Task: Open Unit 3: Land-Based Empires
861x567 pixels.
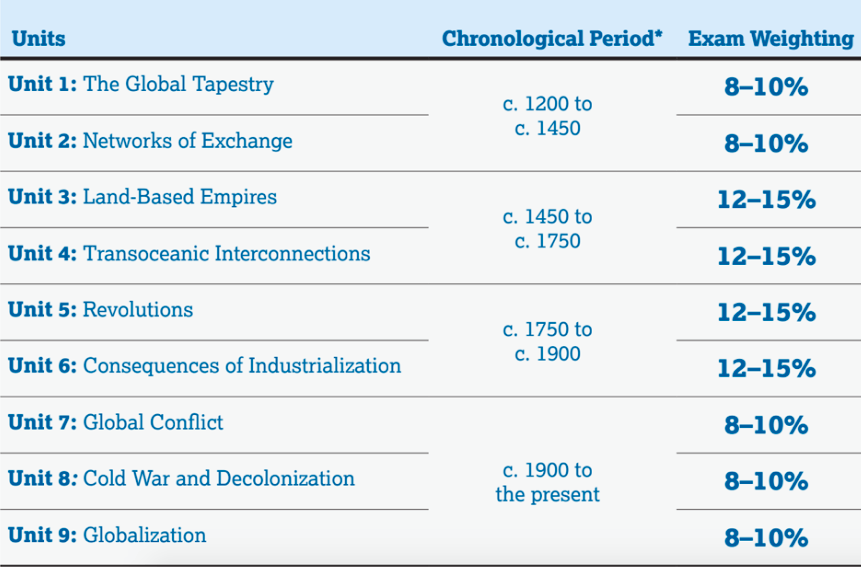Action: click(142, 197)
